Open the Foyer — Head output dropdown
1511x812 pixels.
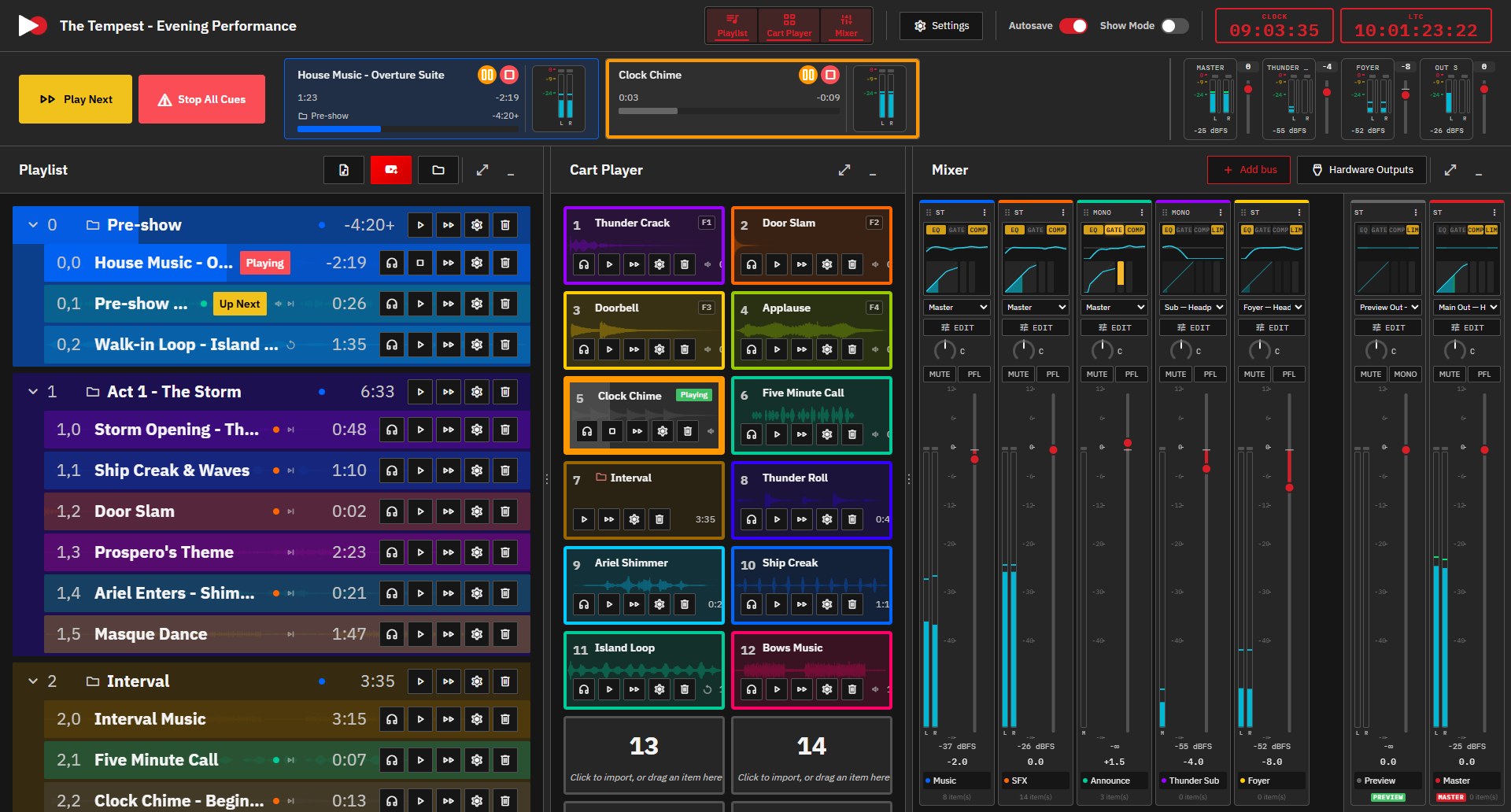point(1272,308)
